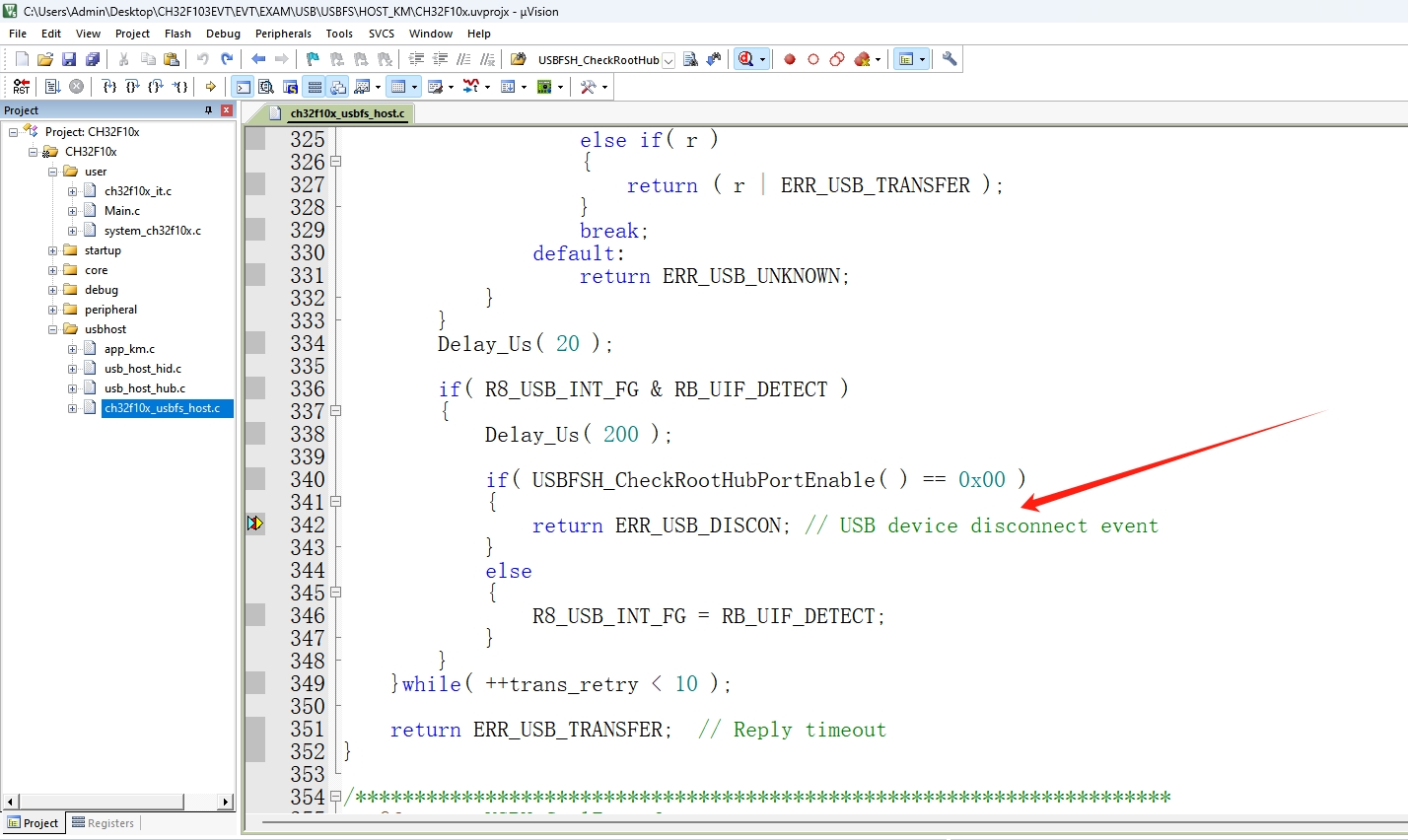Select system_ch32f10x.c in project tree
Viewport: 1408px width, 840px height.
point(152,231)
